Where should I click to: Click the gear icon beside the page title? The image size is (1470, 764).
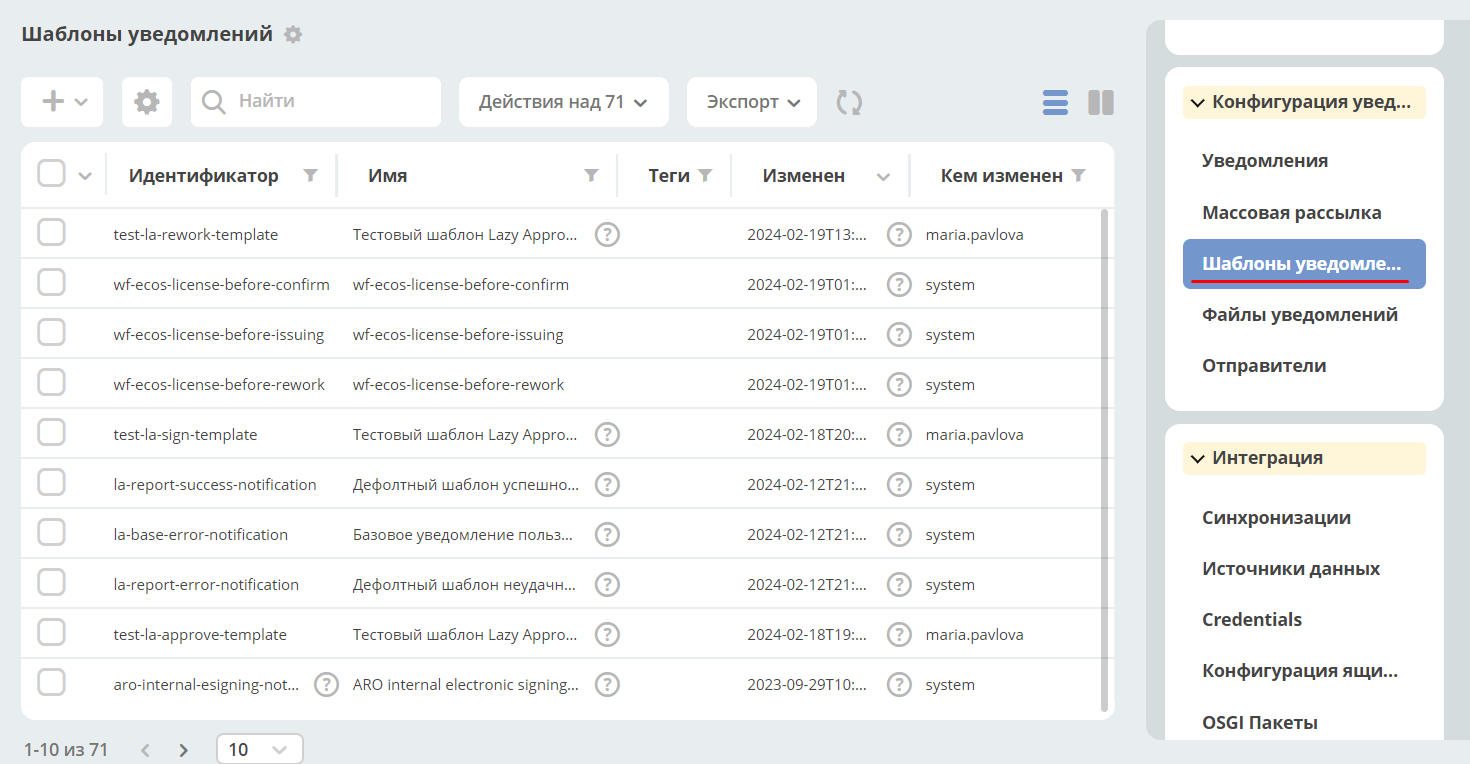click(x=293, y=34)
